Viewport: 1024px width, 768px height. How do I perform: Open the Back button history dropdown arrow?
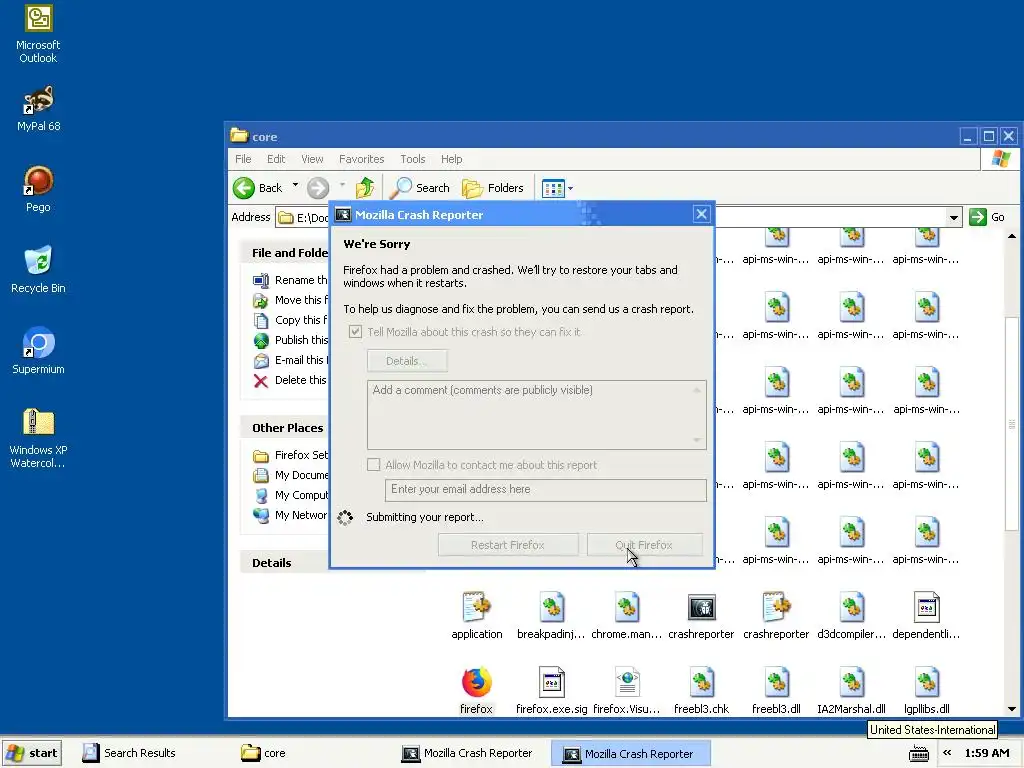(x=295, y=185)
